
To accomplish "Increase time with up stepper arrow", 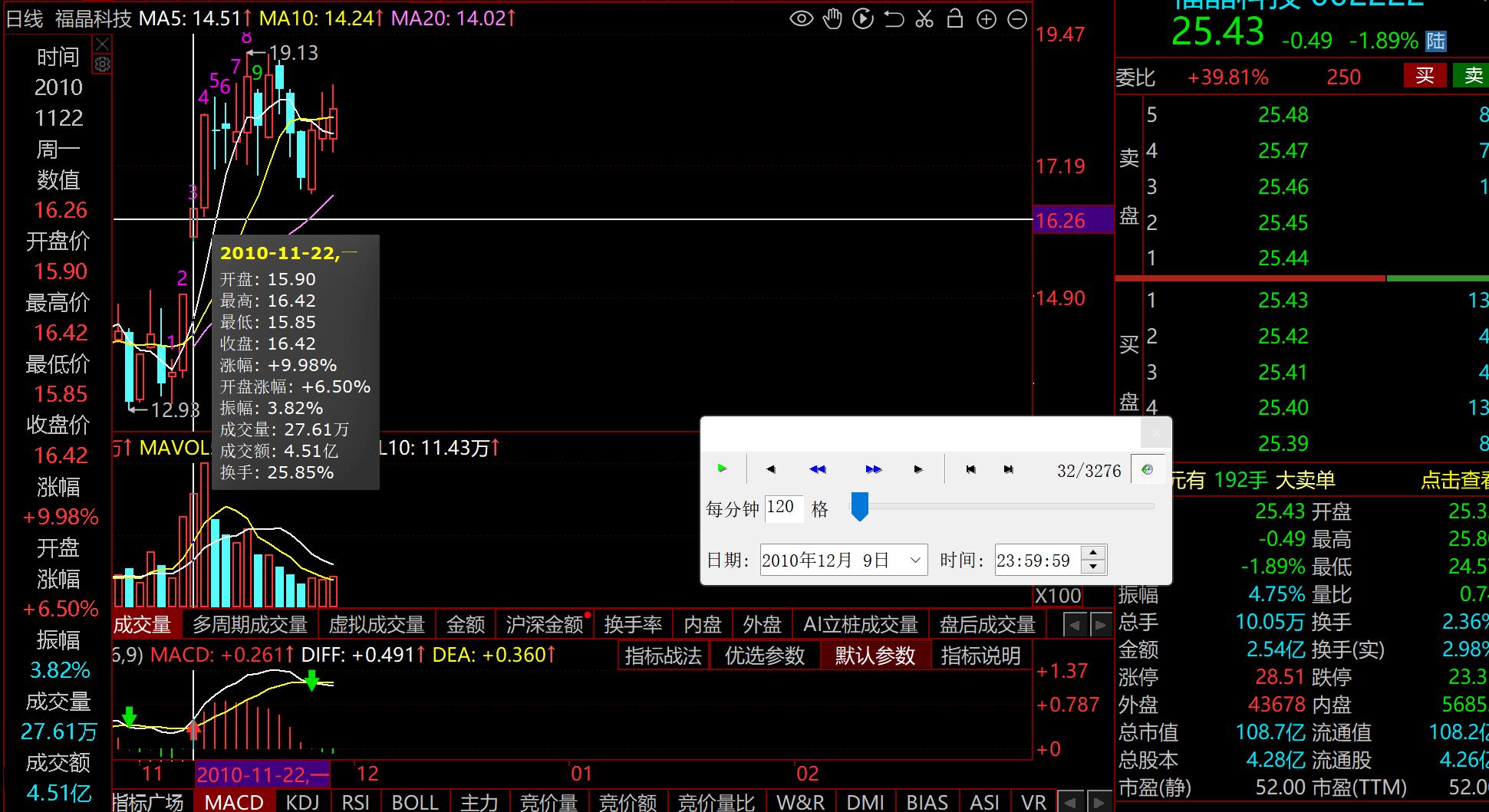I will pyautogui.click(x=1093, y=553).
